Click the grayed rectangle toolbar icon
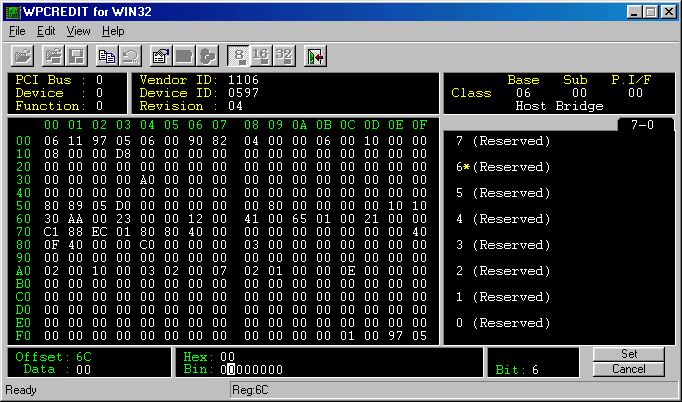Image resolution: width=682 pixels, height=402 pixels. pyautogui.click(x=184, y=56)
